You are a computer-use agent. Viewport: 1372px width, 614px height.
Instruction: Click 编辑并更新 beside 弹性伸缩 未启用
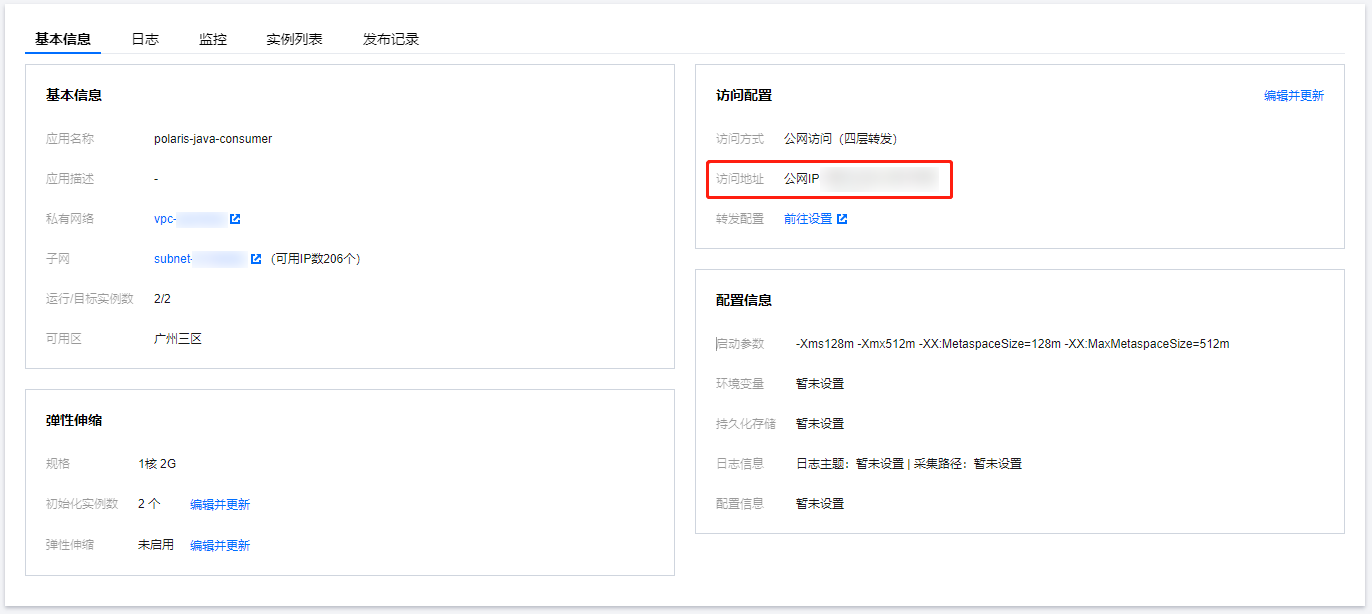pyautogui.click(x=220, y=546)
